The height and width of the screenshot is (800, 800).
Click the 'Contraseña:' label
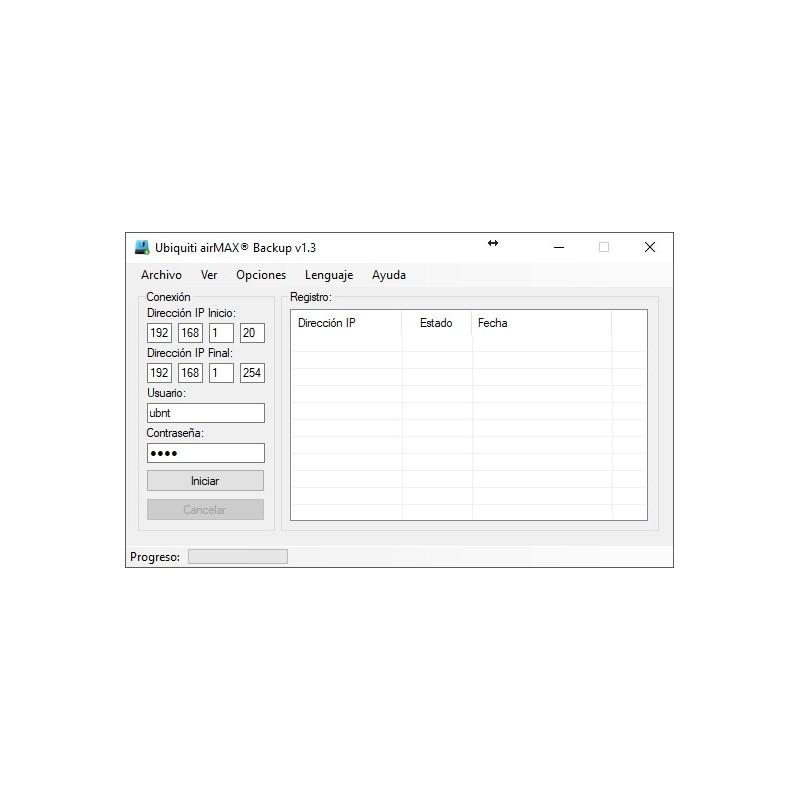pyautogui.click(x=175, y=433)
